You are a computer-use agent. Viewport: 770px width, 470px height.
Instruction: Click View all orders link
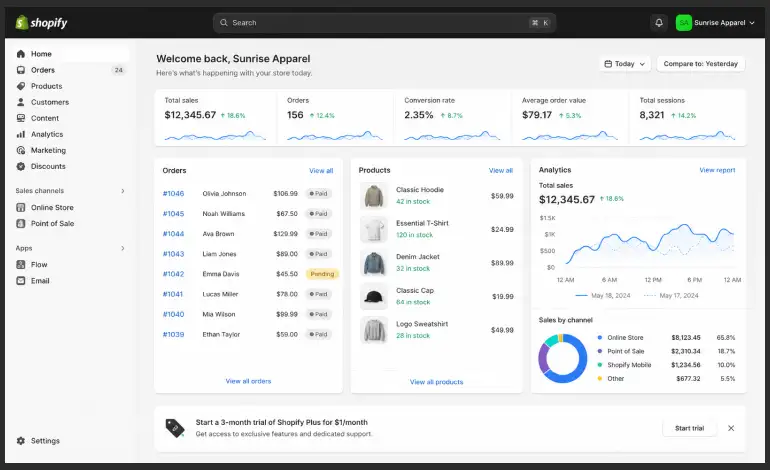pos(248,381)
